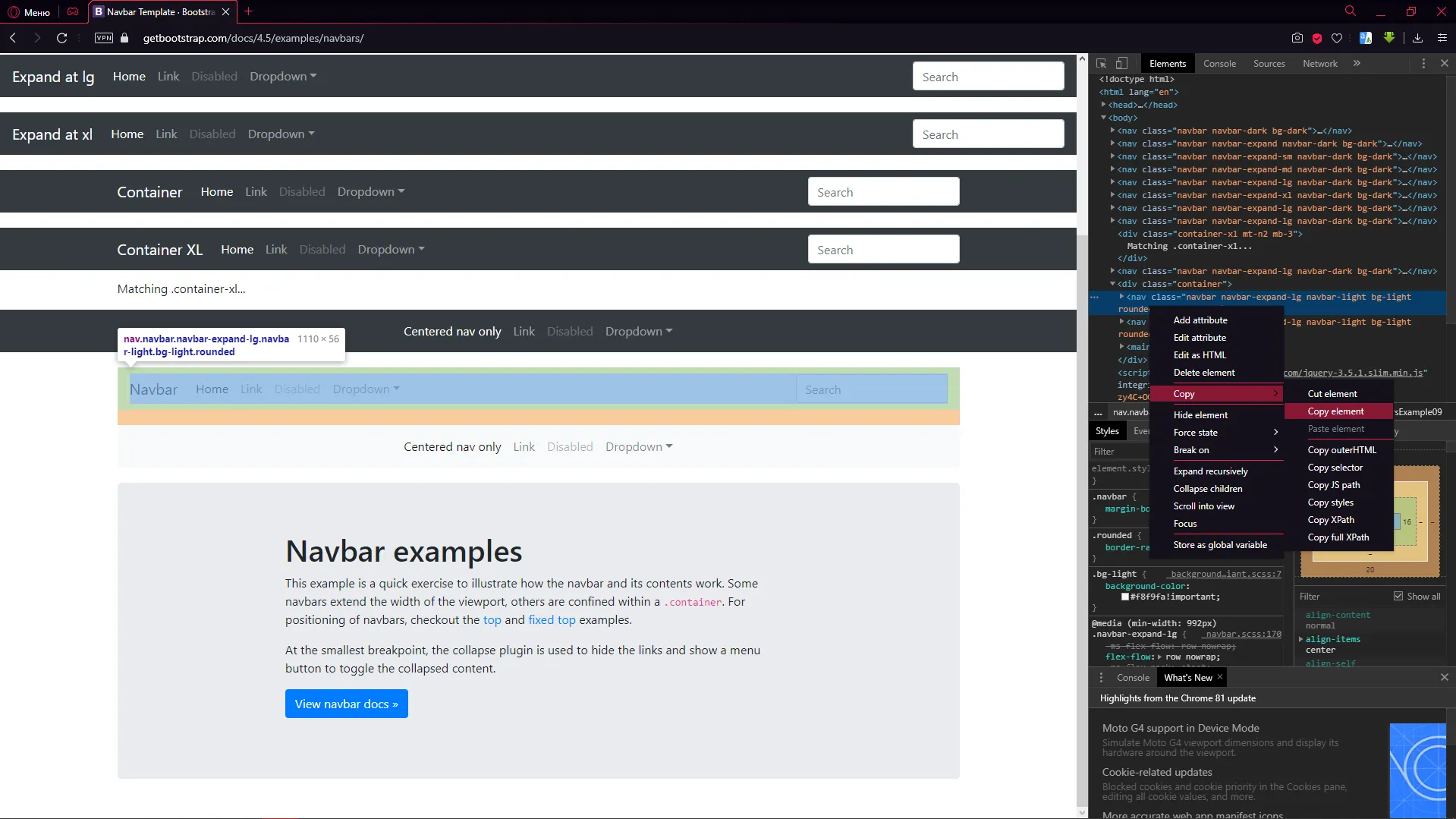Open the translator extension icon
The height and width of the screenshot is (819, 1456).
[1366, 38]
